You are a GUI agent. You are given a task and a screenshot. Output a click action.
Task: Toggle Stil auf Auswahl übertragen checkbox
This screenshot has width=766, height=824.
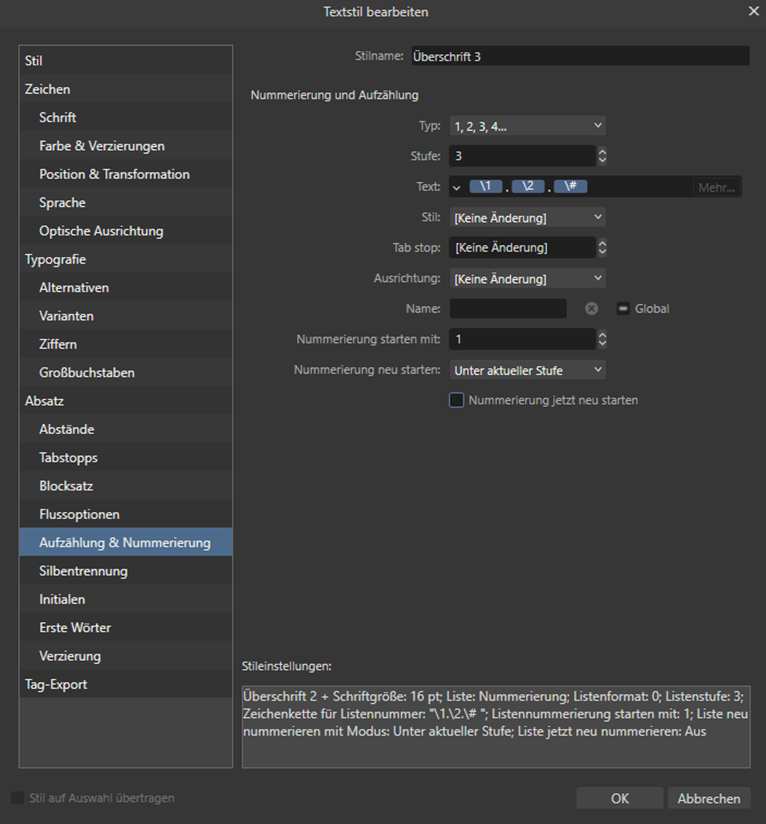[17, 798]
